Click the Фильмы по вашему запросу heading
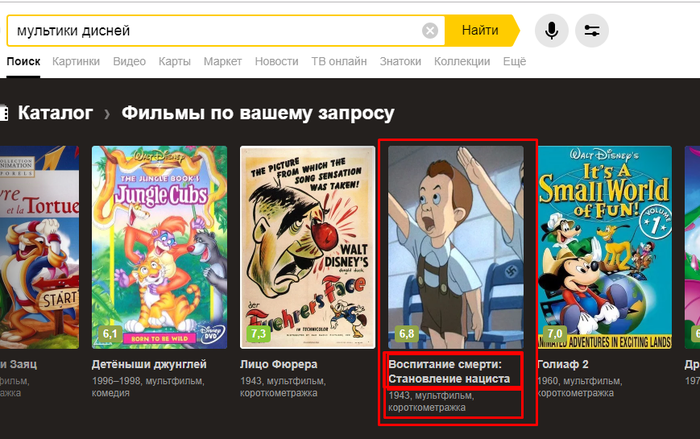 click(258, 113)
